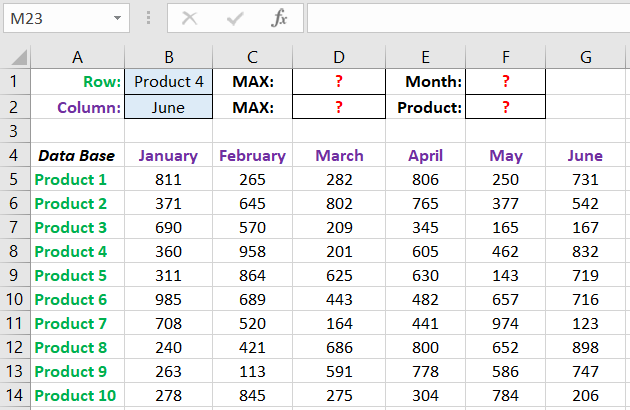Open Insert Function (fx) dialog
Screen dimensions: 630x410
click(x=279, y=18)
